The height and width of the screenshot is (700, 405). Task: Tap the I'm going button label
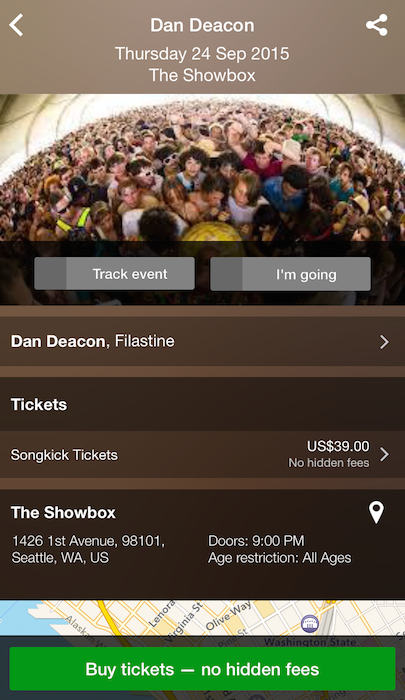coord(306,275)
